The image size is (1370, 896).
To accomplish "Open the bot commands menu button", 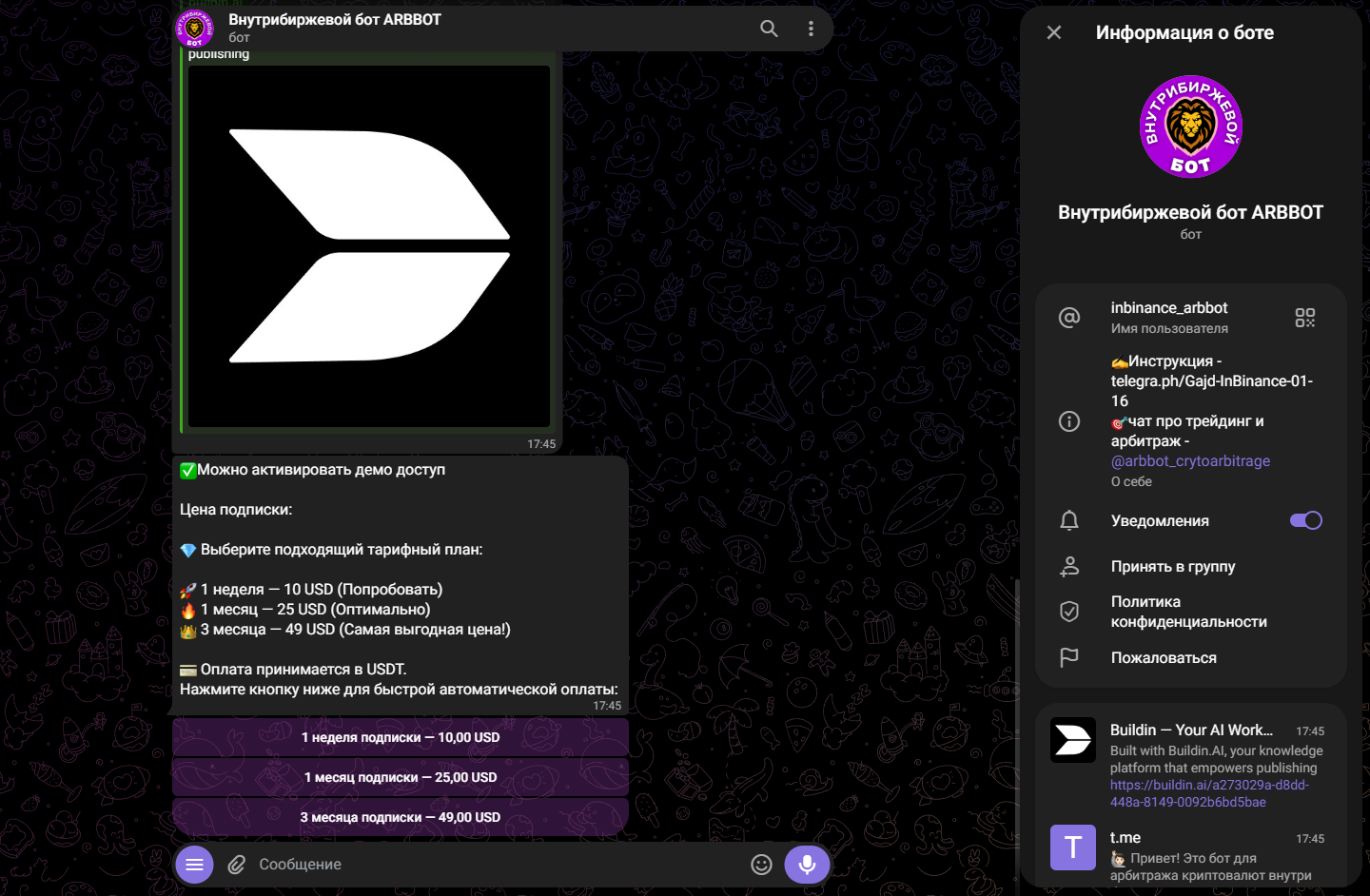I will coord(194,865).
